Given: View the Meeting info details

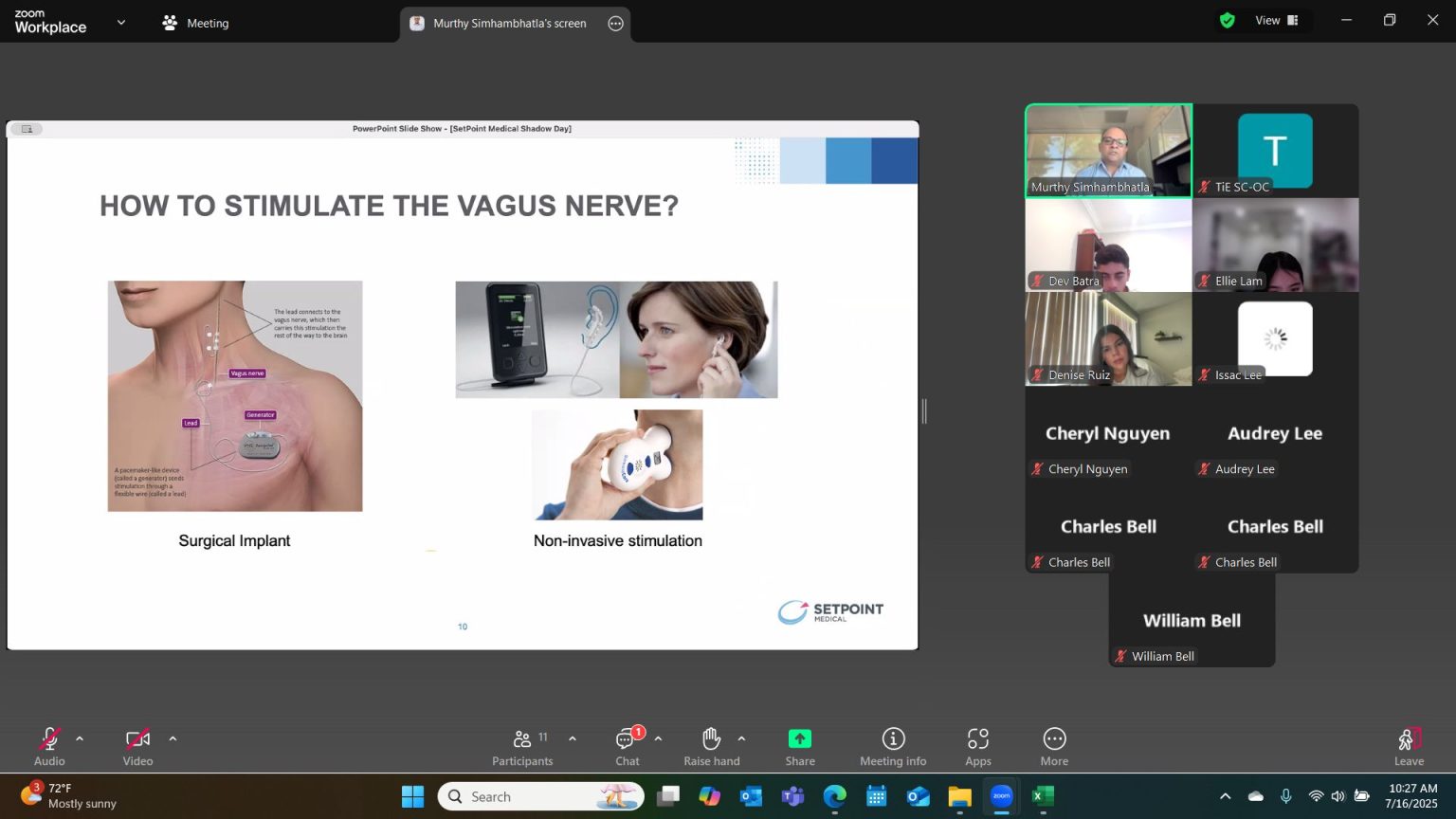Looking at the screenshot, I should tap(892, 746).
